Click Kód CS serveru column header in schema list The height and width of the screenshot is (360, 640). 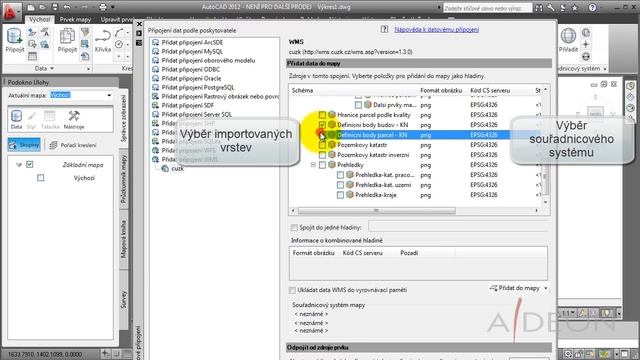(490, 91)
